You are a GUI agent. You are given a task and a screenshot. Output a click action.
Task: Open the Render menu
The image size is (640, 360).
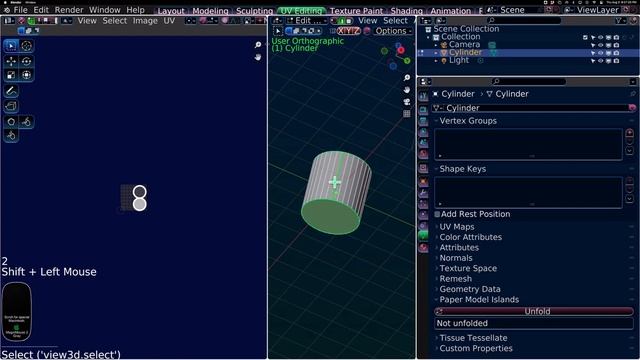click(x=69, y=10)
